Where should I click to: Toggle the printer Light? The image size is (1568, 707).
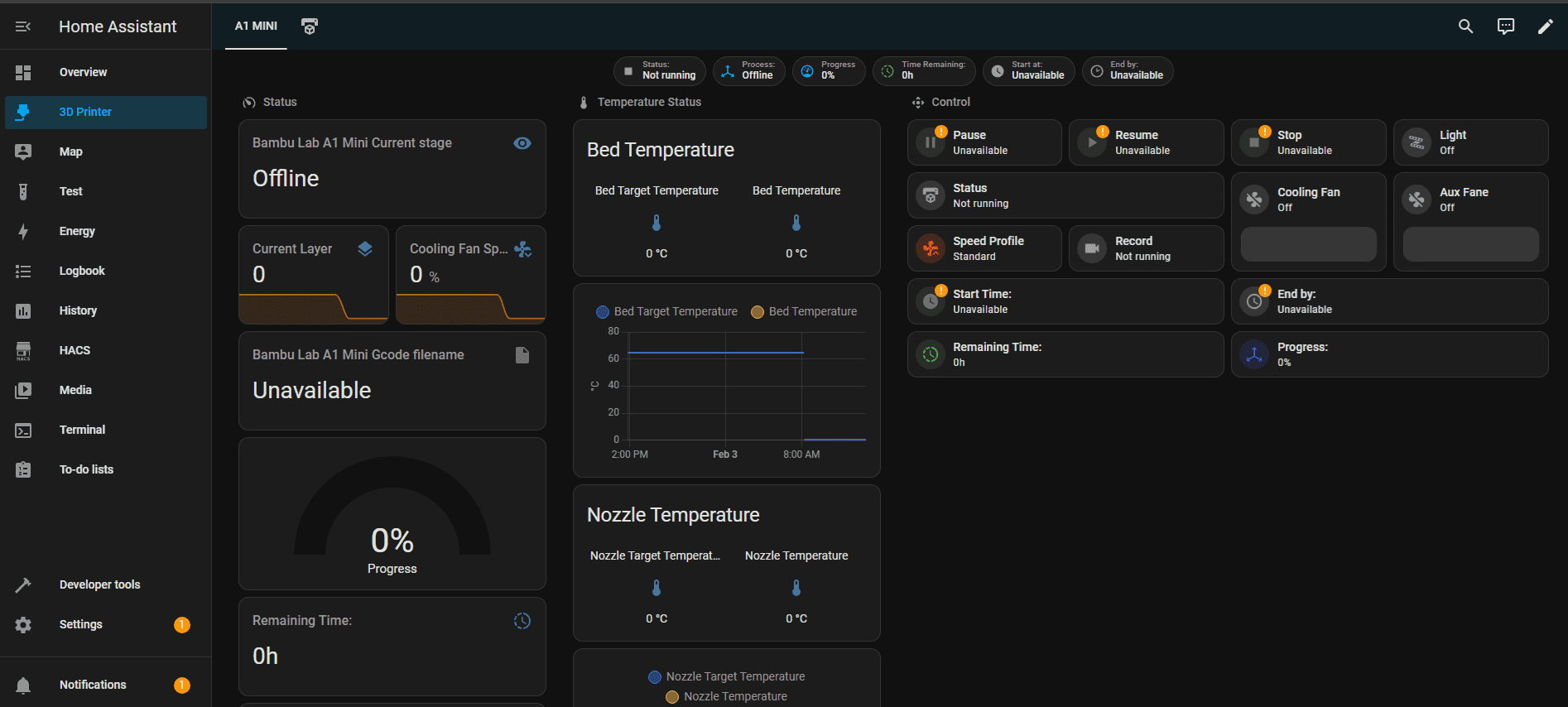pos(1416,142)
